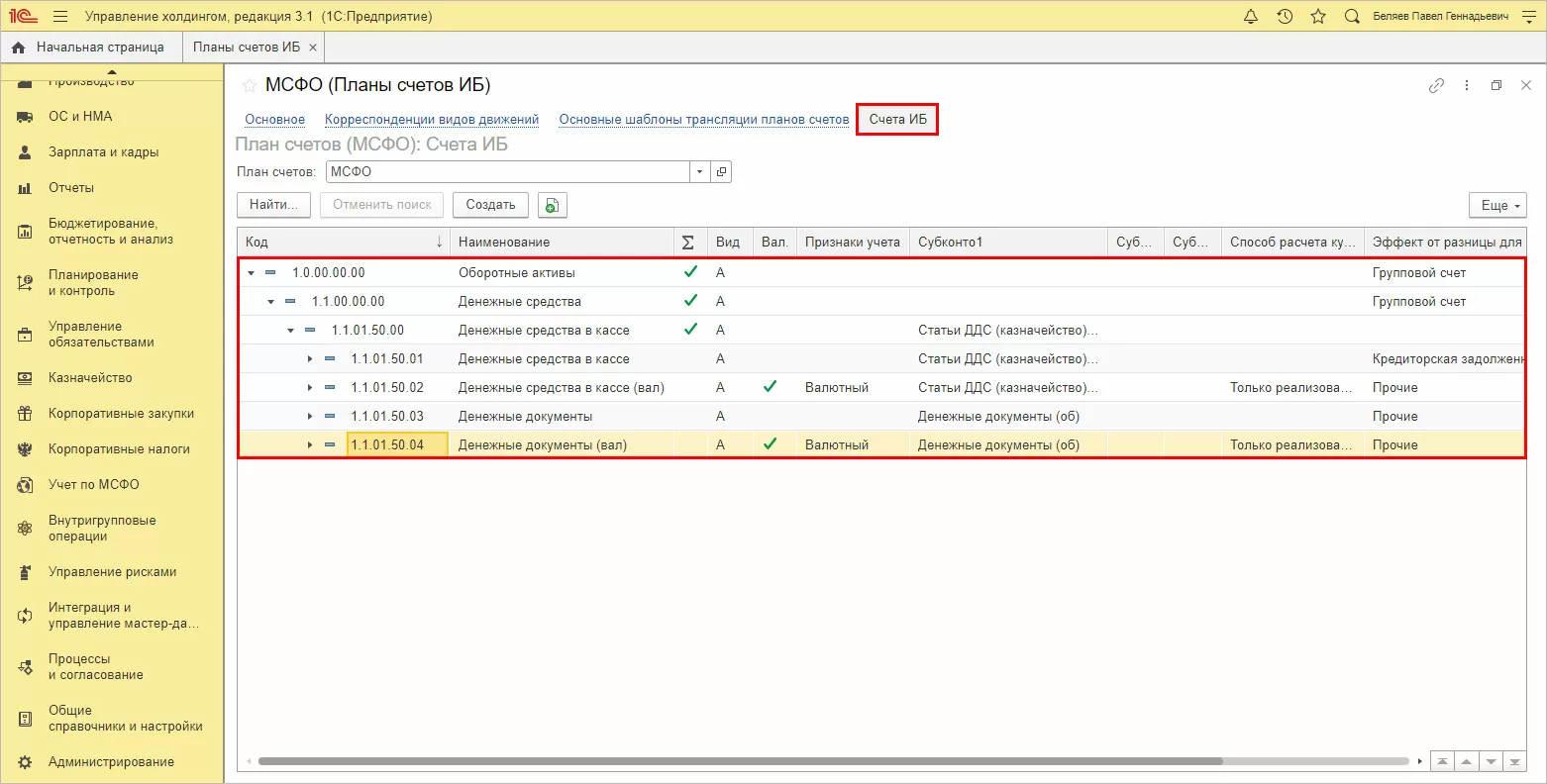Switch to Начальная страница tab
Viewport: 1547px width, 784px height.
point(90,48)
